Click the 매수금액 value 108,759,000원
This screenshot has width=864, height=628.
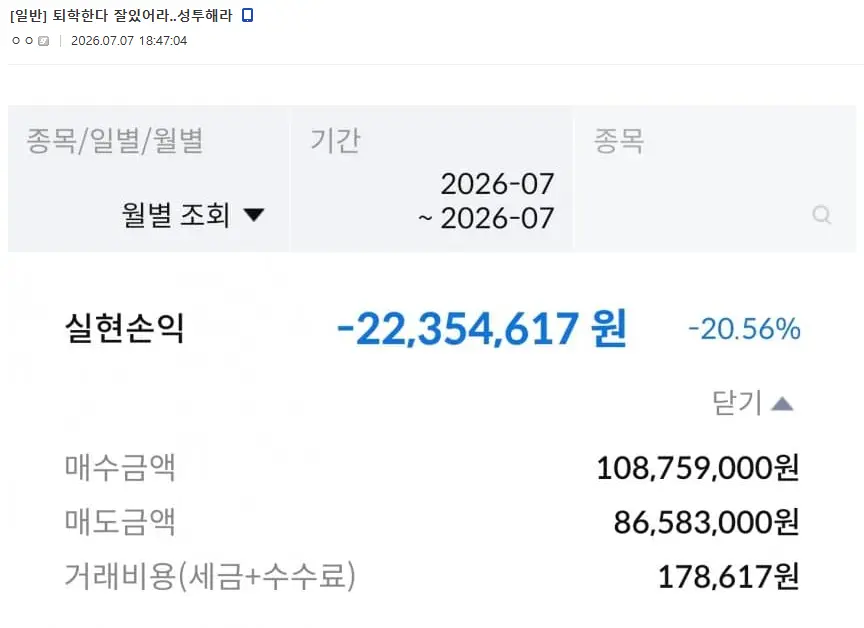tap(698, 468)
